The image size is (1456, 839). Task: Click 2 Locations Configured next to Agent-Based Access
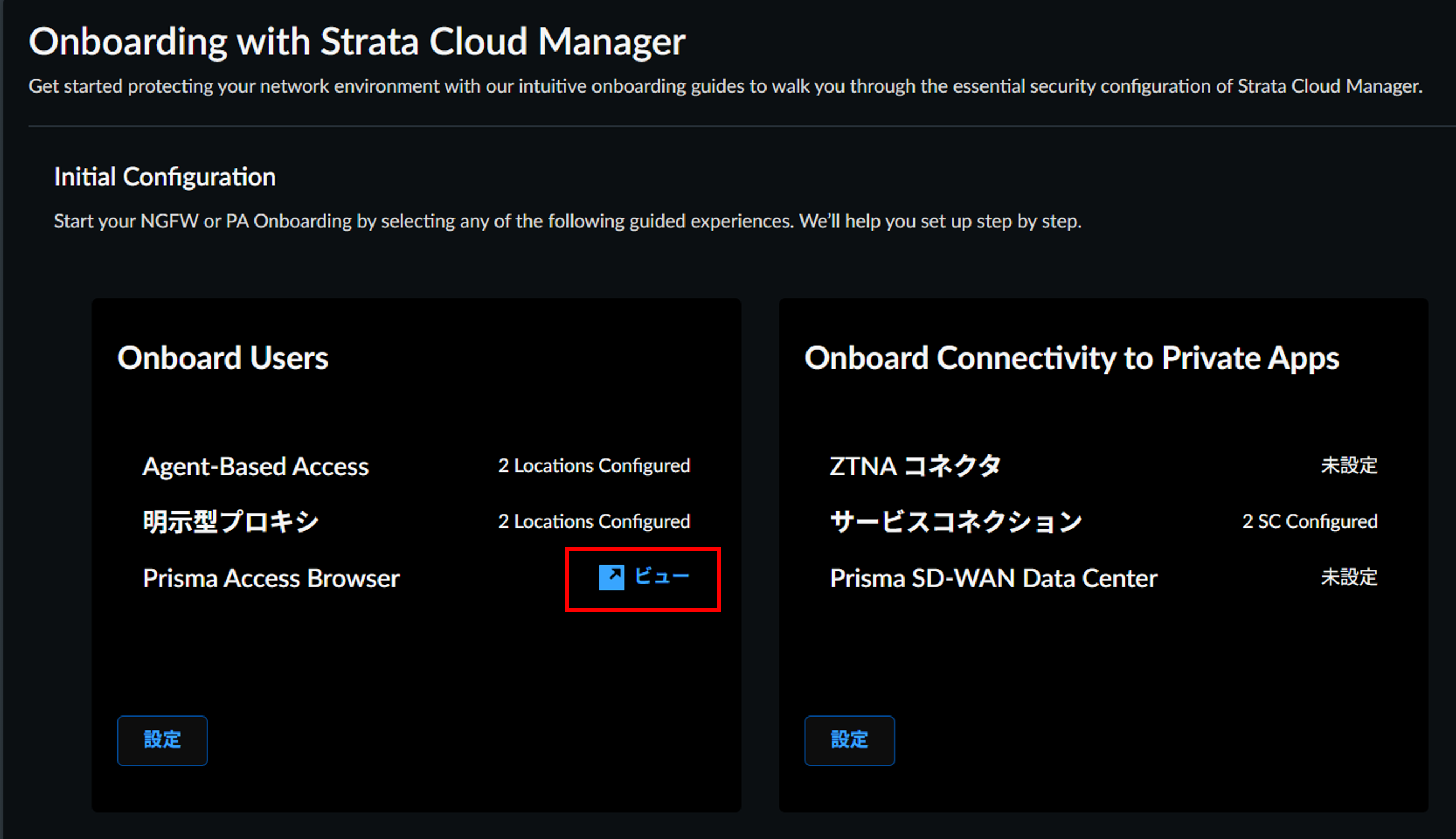point(594,465)
